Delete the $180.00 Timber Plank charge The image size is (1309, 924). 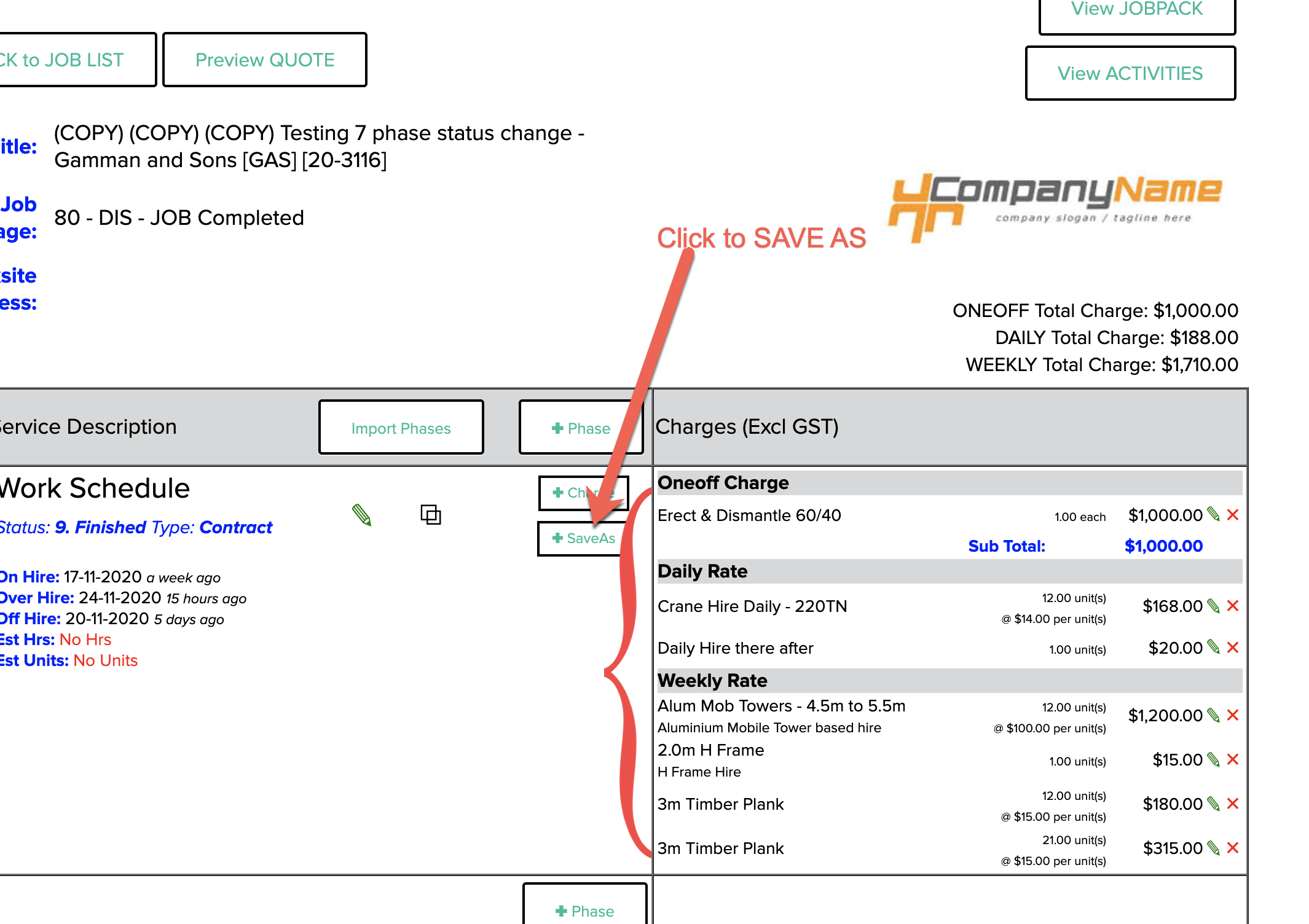[1232, 804]
